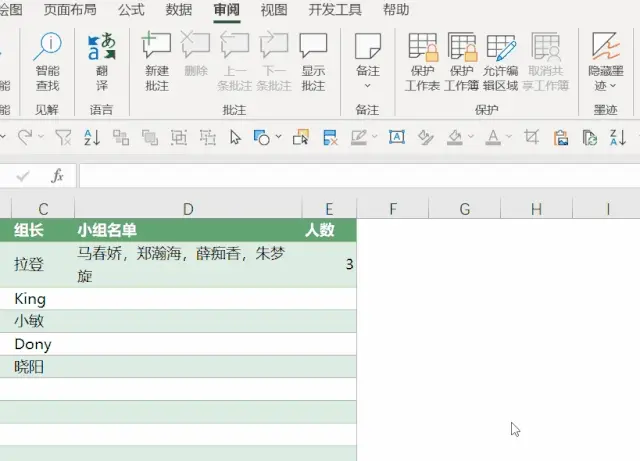640x461 pixels.
Task: Apply the fill color bucket
Action: pyautogui.click(x=455, y=138)
